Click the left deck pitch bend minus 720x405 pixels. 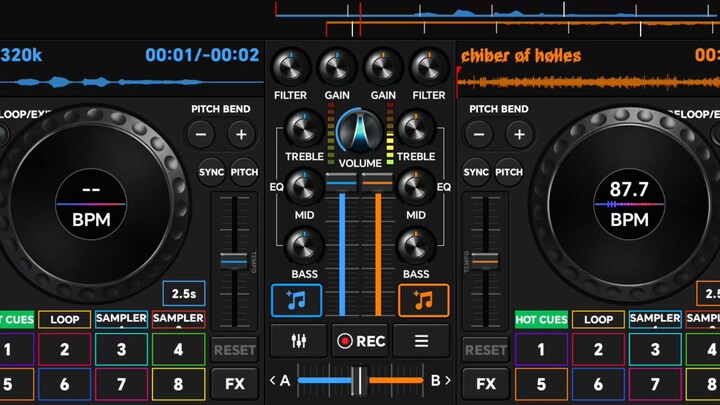pos(201,135)
